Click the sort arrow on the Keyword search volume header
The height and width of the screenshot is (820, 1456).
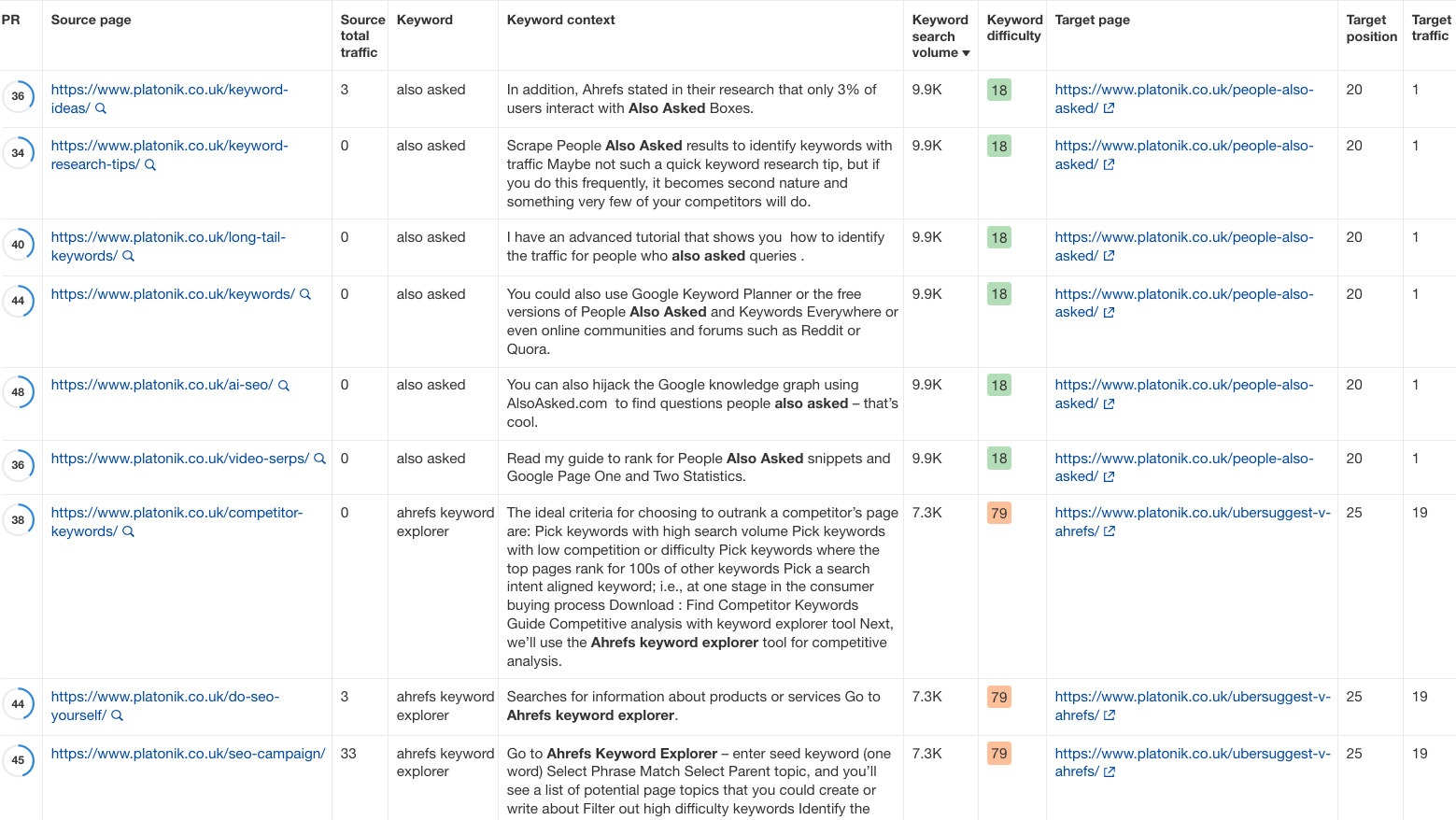966,53
